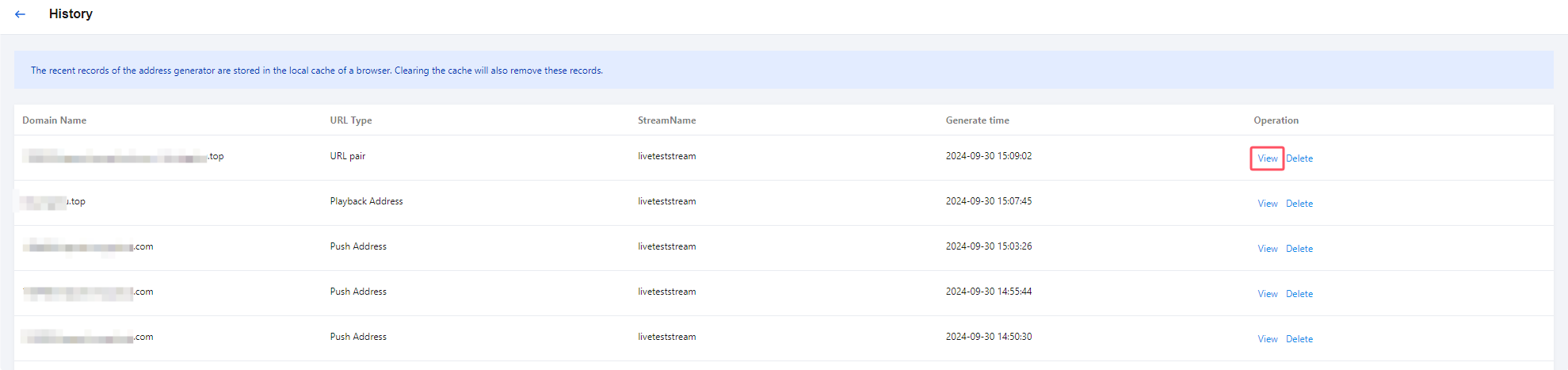Click the URL Type column header
1568x370 pixels.
[350, 120]
